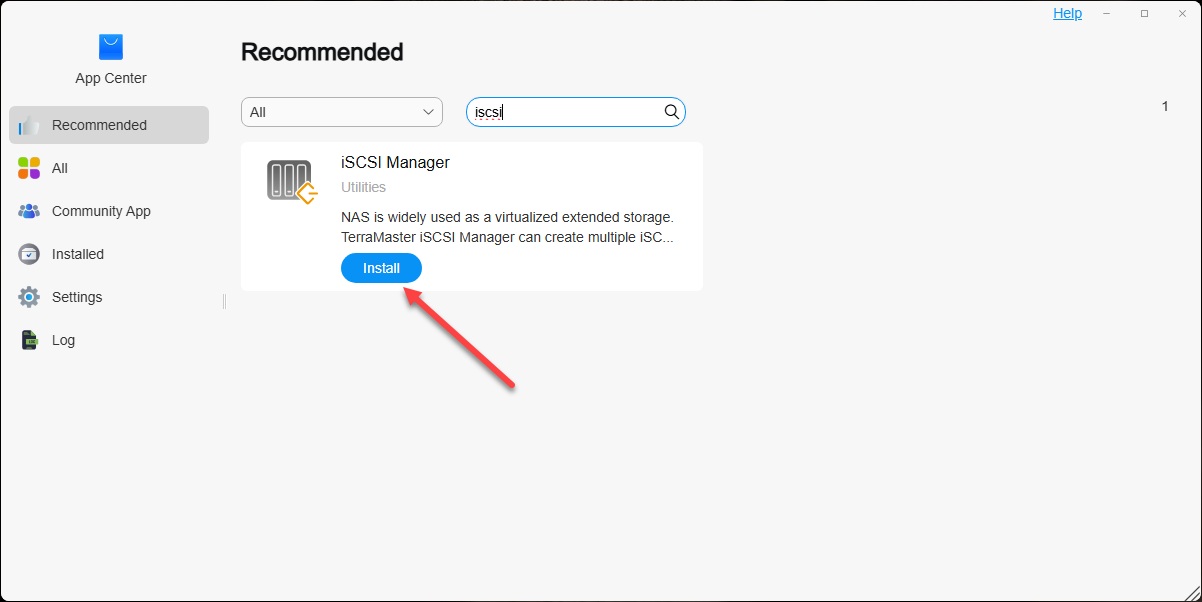The height and width of the screenshot is (602, 1202).
Task: Click the iSCSI Manager app icon
Action: (291, 181)
